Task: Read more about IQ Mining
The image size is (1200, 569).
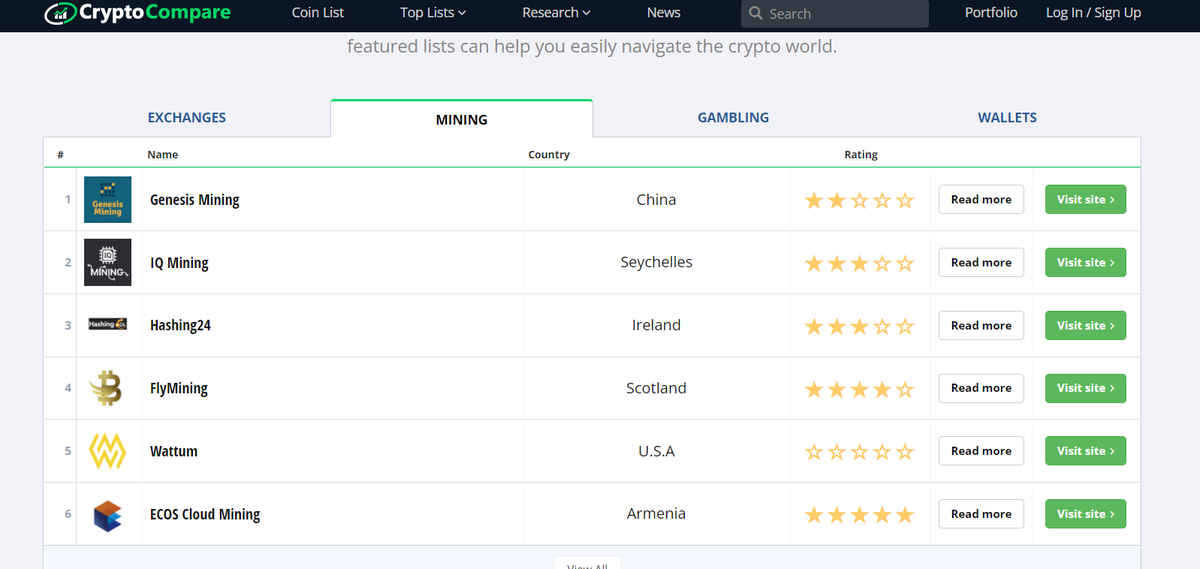Action: click(981, 262)
